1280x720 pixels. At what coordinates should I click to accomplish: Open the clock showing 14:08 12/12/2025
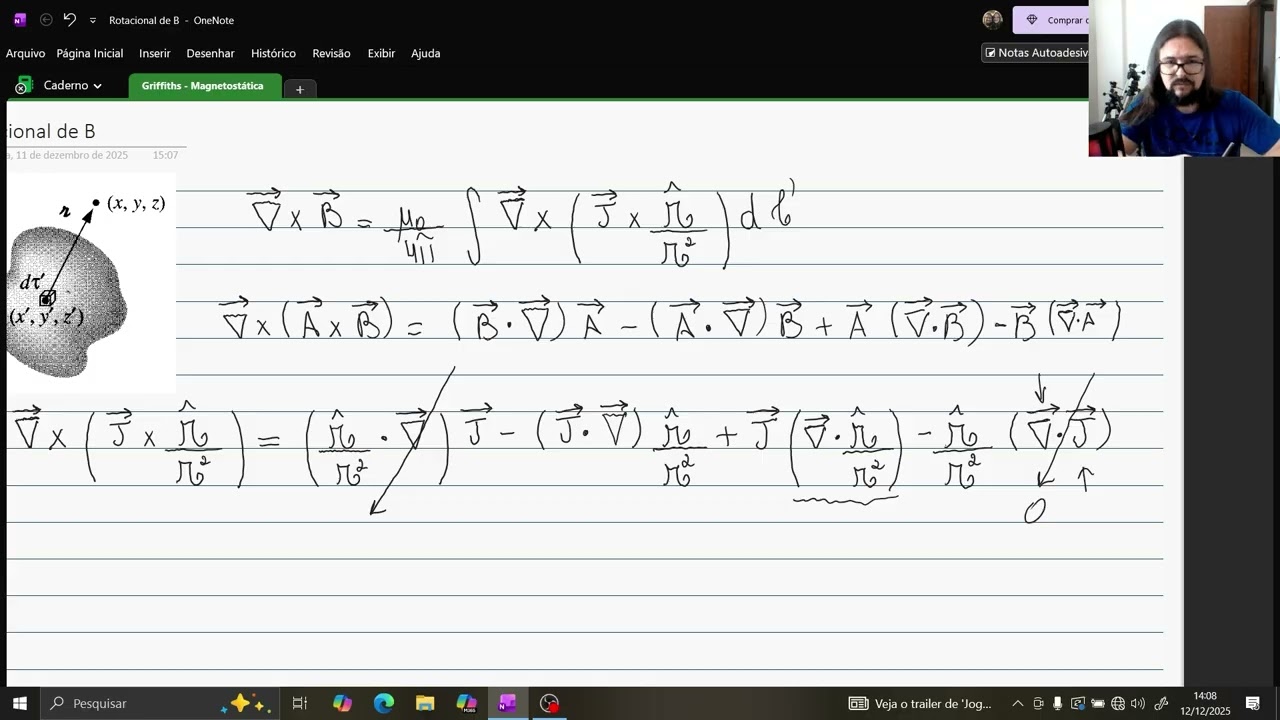tap(1205, 703)
